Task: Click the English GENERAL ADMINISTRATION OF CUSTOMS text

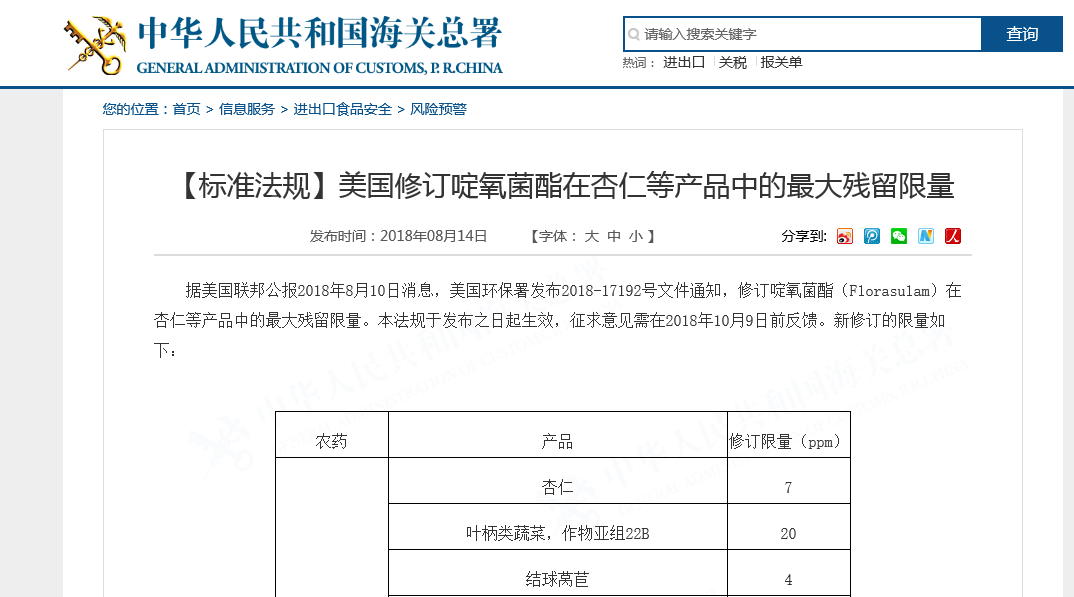Action: tap(319, 68)
